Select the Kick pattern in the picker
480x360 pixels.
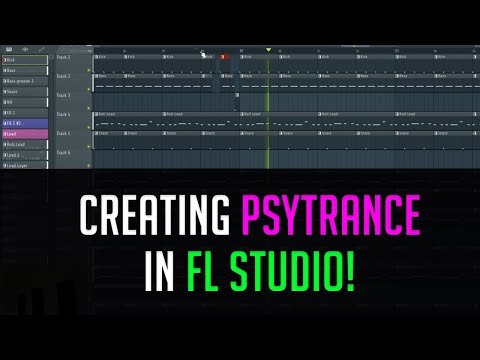(25, 60)
